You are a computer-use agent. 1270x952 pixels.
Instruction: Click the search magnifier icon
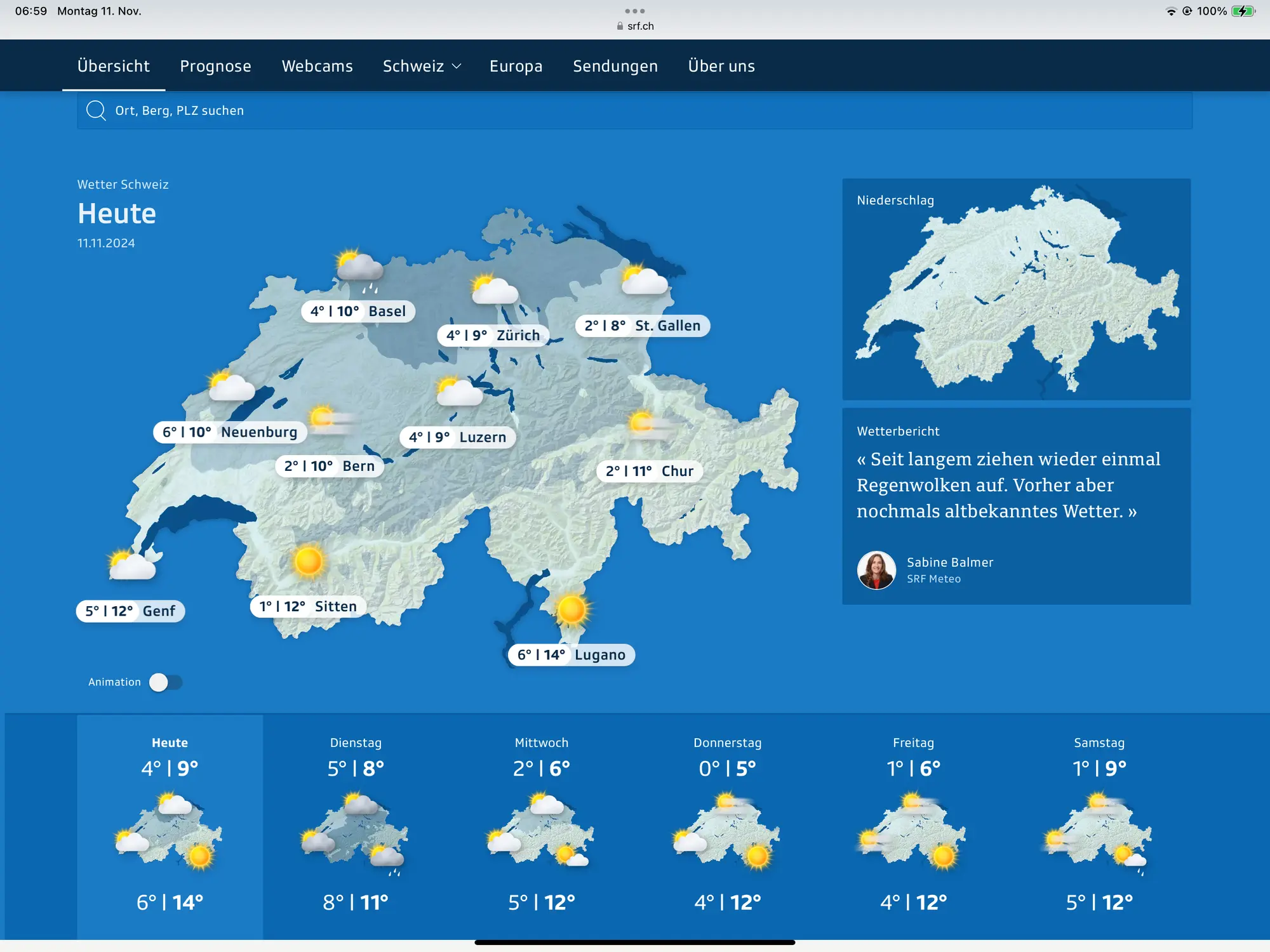96,110
